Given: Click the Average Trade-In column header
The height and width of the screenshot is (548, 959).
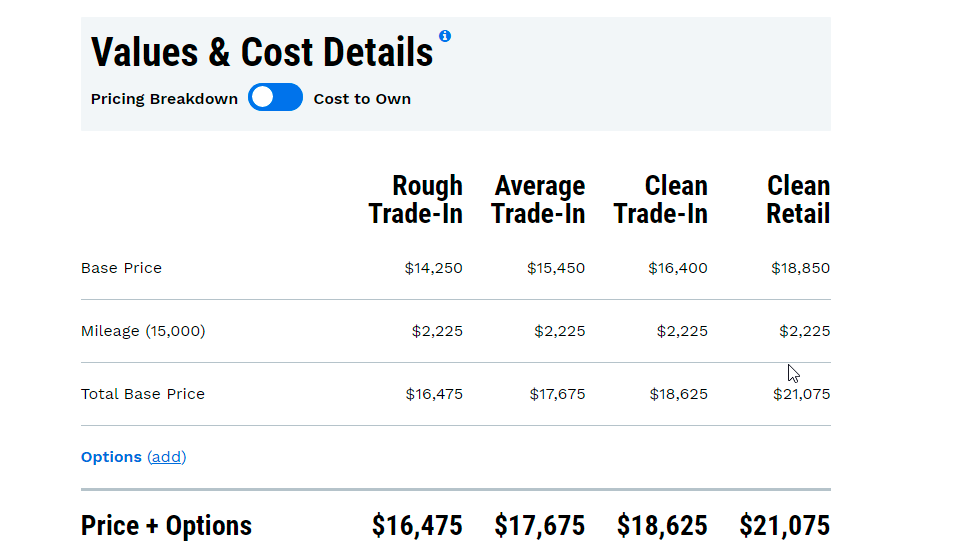Looking at the screenshot, I should tap(539, 200).
